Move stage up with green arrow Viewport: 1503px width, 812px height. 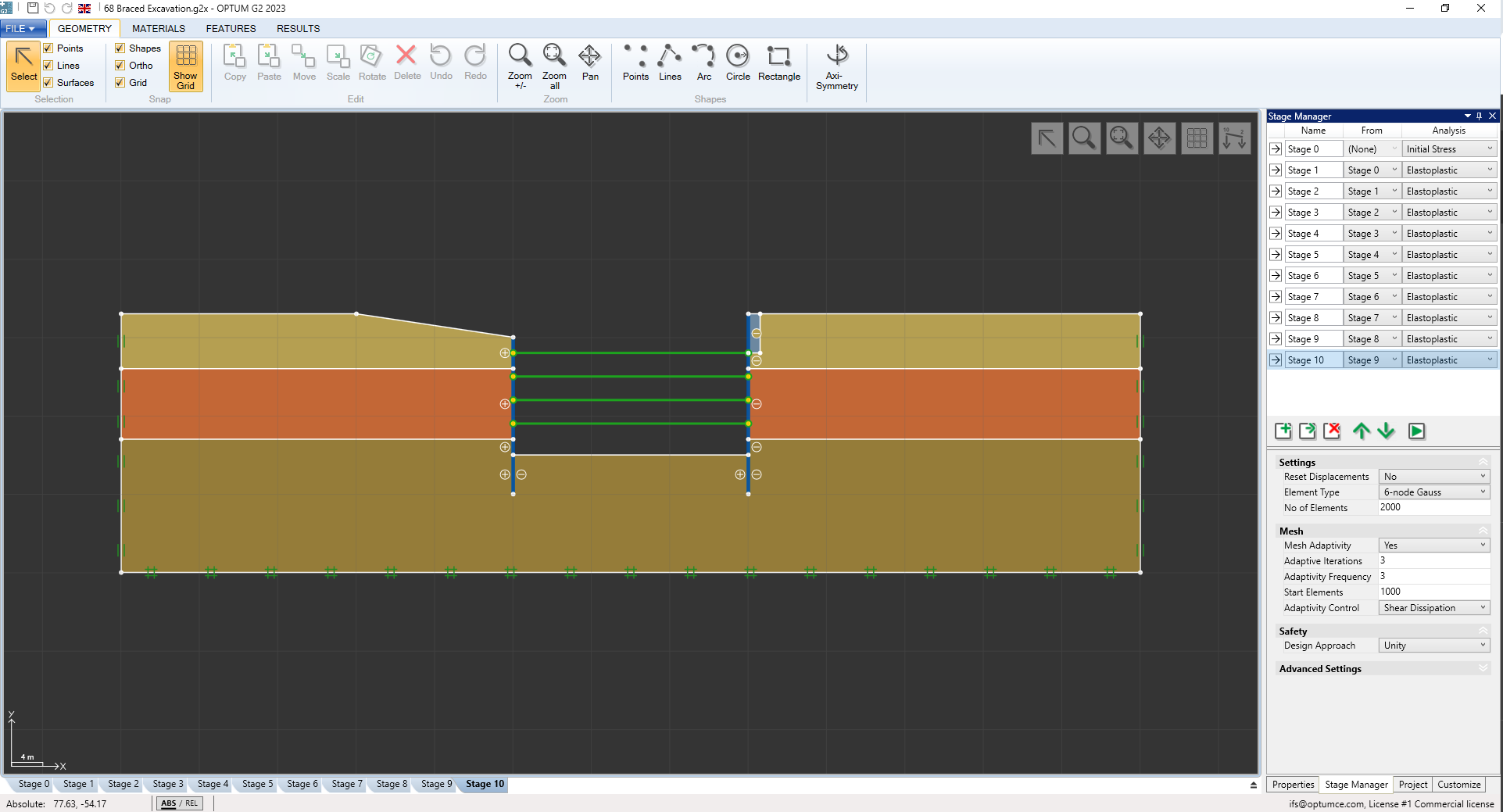(x=1362, y=431)
